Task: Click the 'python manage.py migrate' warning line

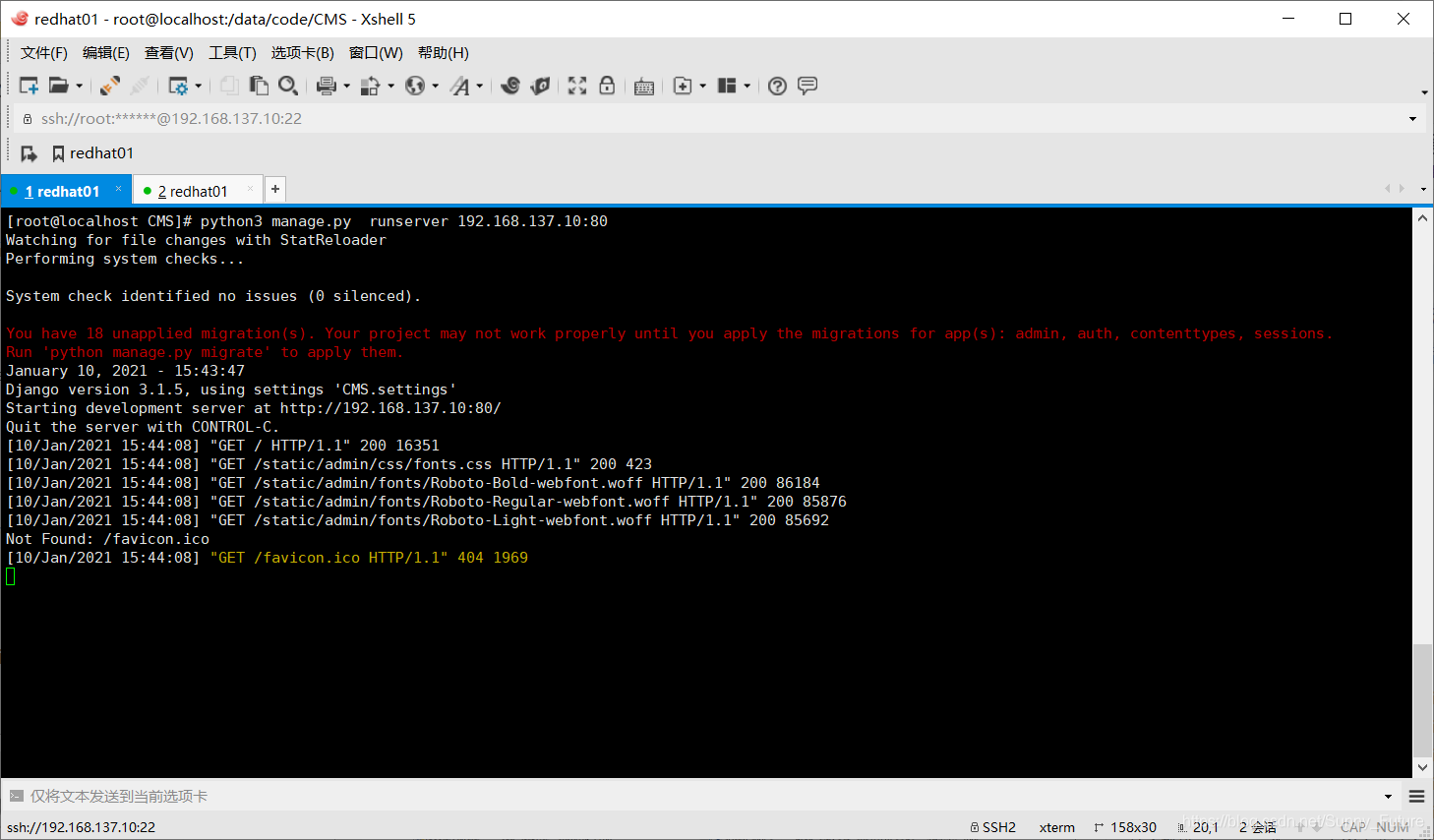Action: [x=205, y=352]
